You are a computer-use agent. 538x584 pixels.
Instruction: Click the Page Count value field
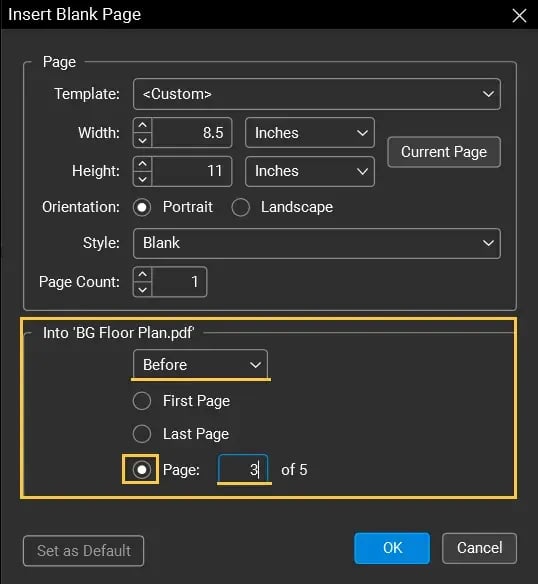point(179,282)
